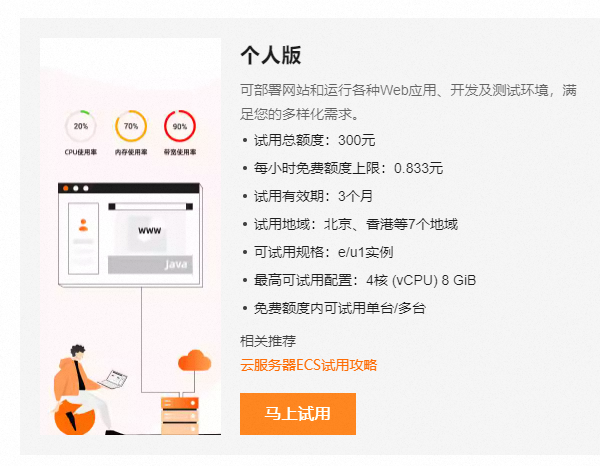600x466 pixels.
Task: Open the 云服务器ECS试用攻略 link
Action: pos(308,365)
